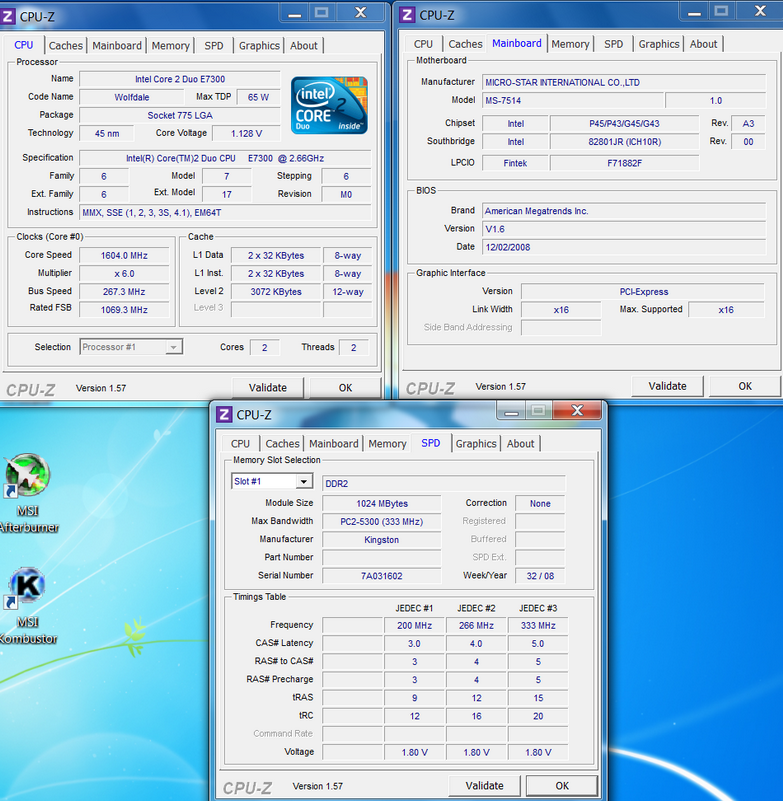
Task: Click the Core Voltage value '1.128 V'
Action: (246, 133)
